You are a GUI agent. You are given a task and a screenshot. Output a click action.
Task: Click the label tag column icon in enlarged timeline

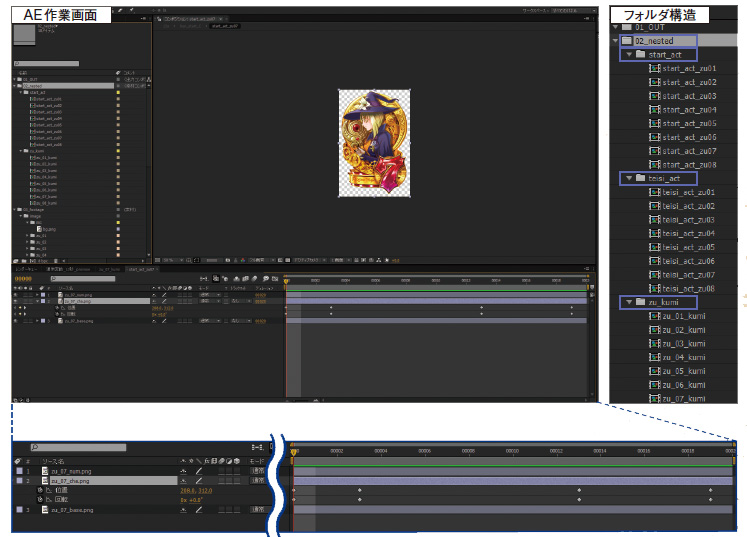[x=18, y=461]
